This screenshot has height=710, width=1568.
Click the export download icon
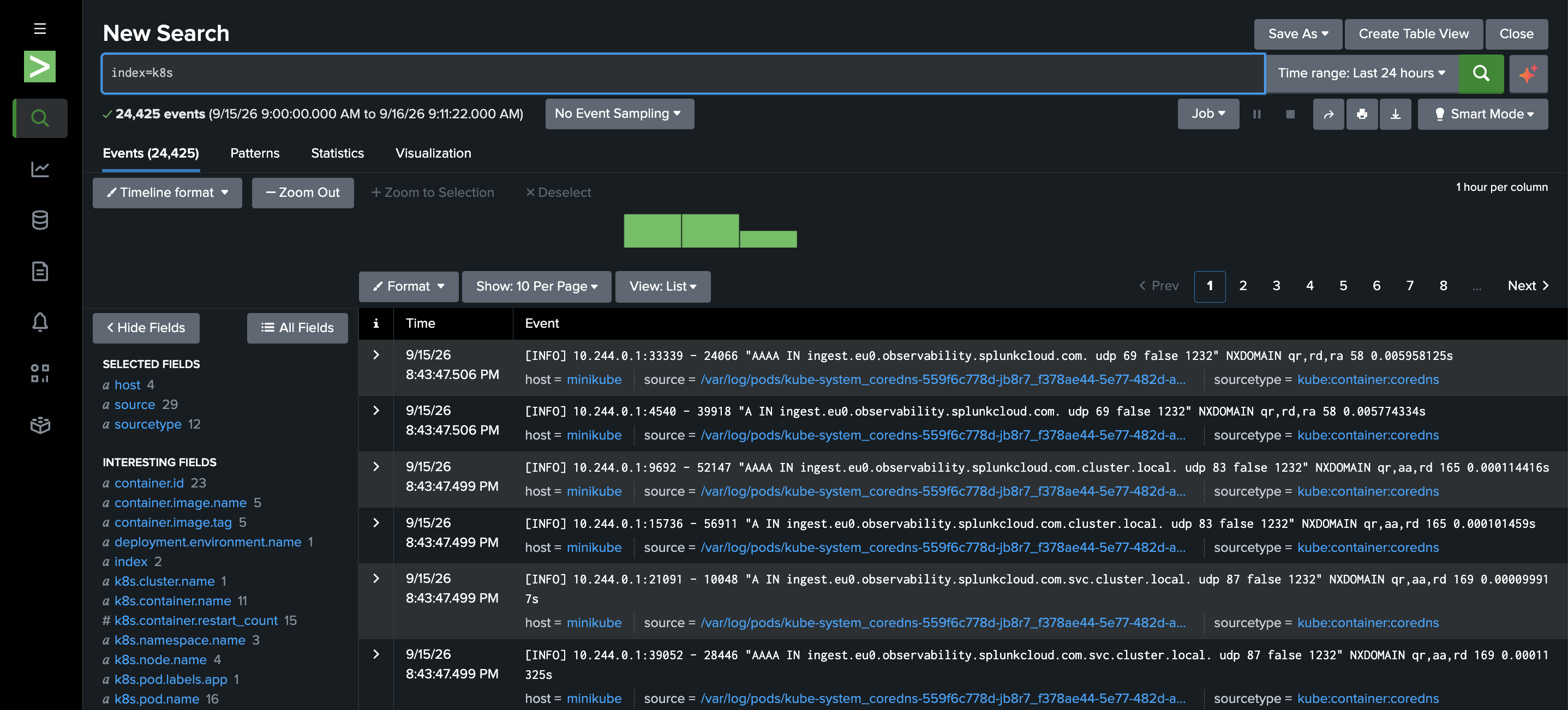pyautogui.click(x=1395, y=114)
